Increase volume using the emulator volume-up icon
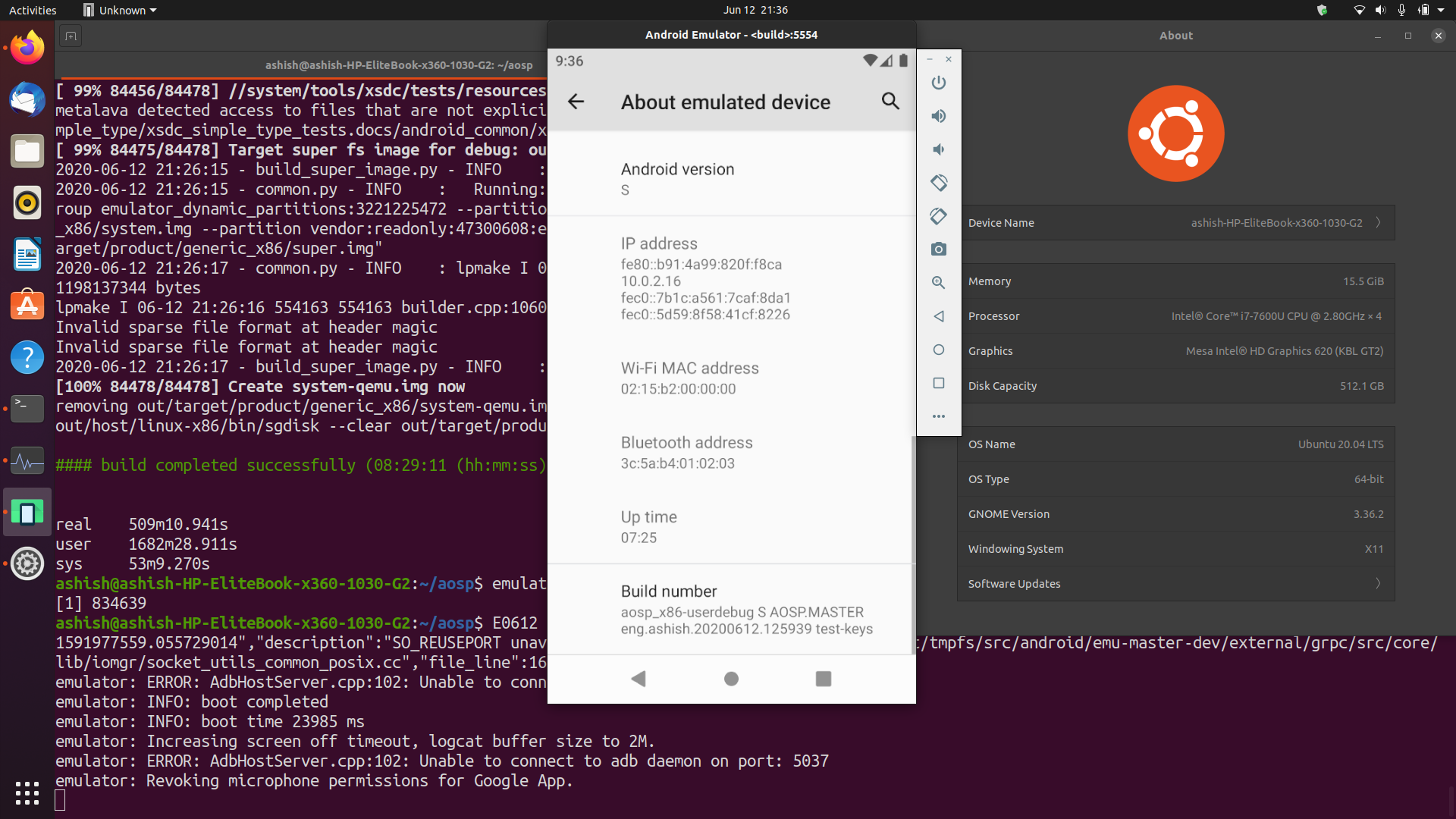The height and width of the screenshot is (819, 1456). (x=939, y=116)
